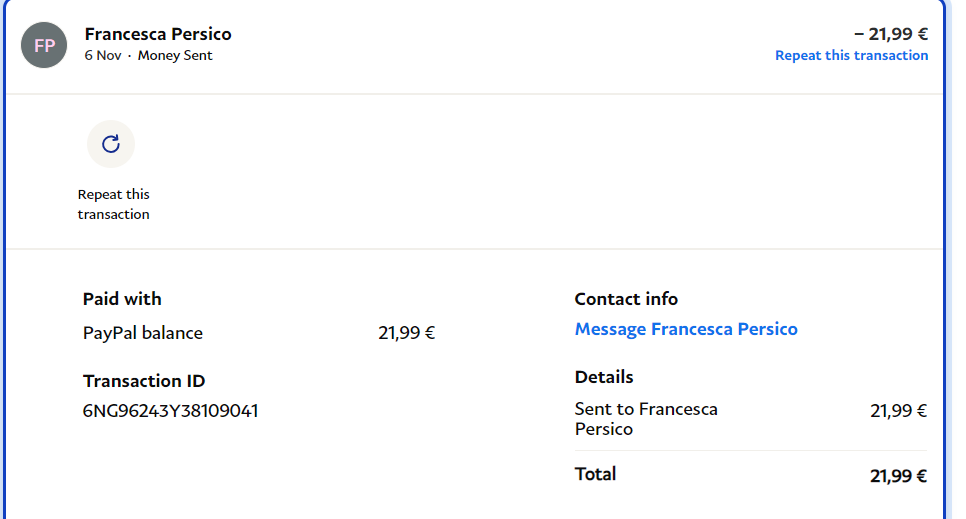This screenshot has height=519, width=966.
Task: Click the circular repeat arrow icon
Action: [x=111, y=144]
